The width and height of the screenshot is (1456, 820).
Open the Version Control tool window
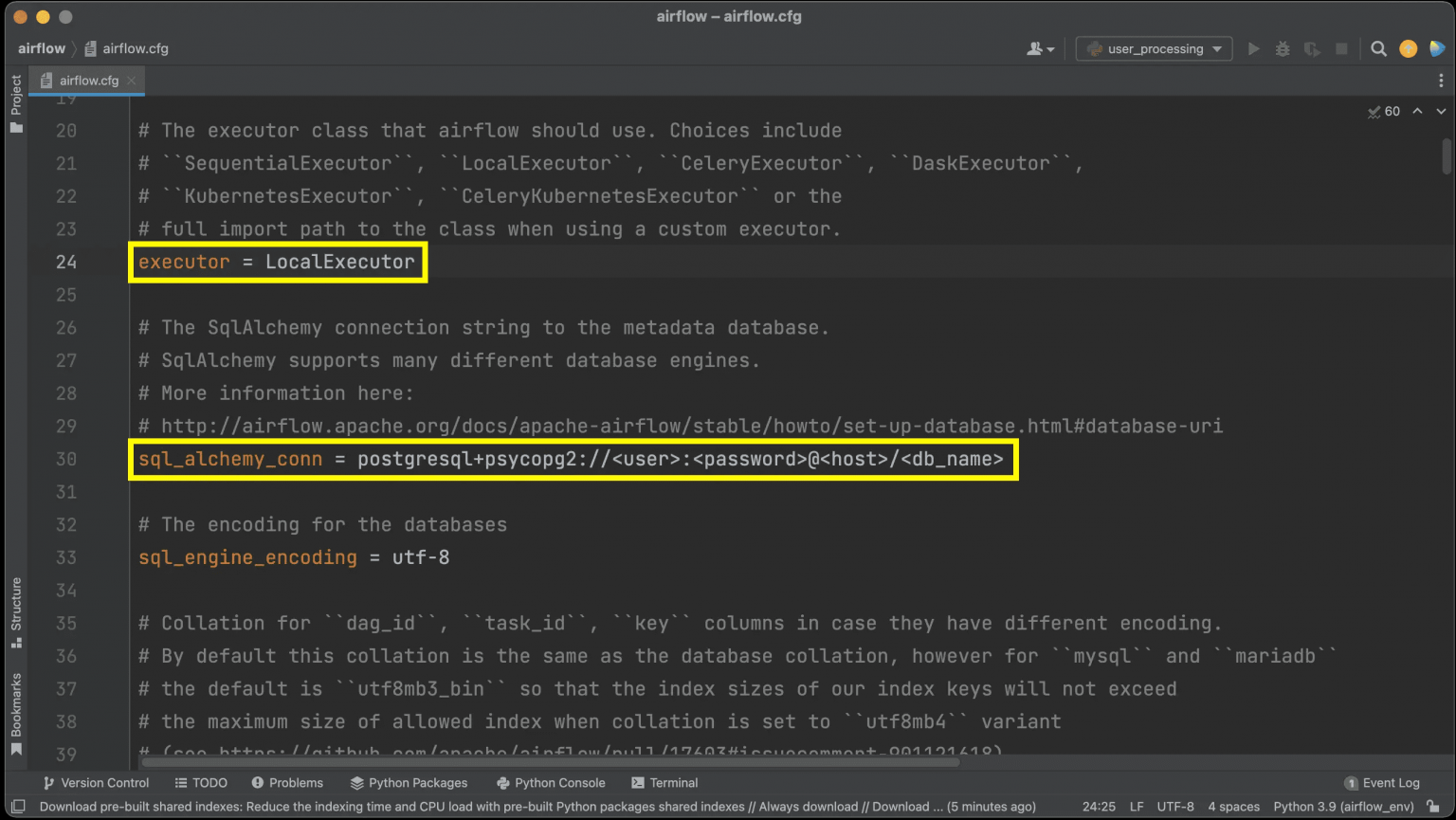coord(96,782)
